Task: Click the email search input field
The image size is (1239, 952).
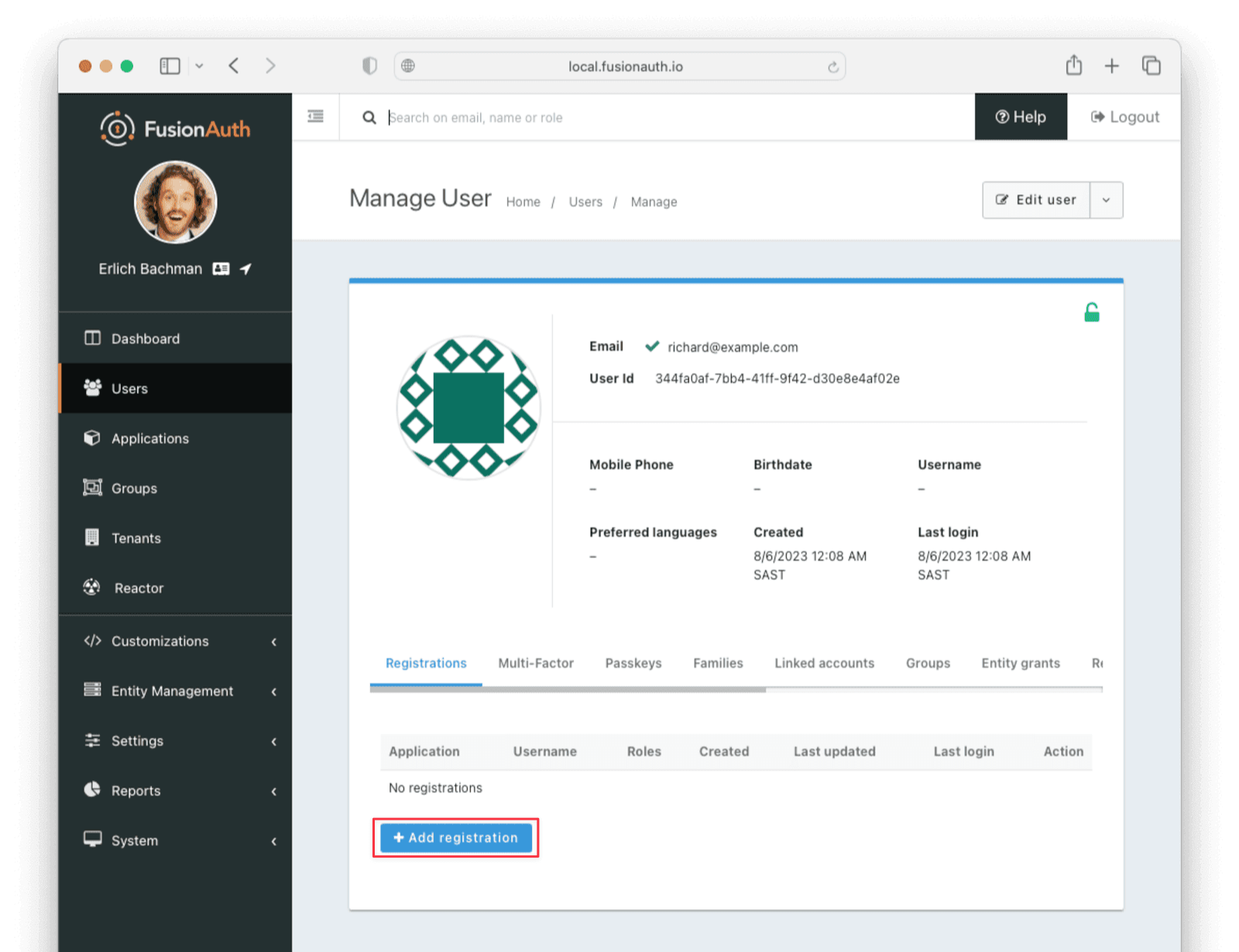Action: coord(542,117)
